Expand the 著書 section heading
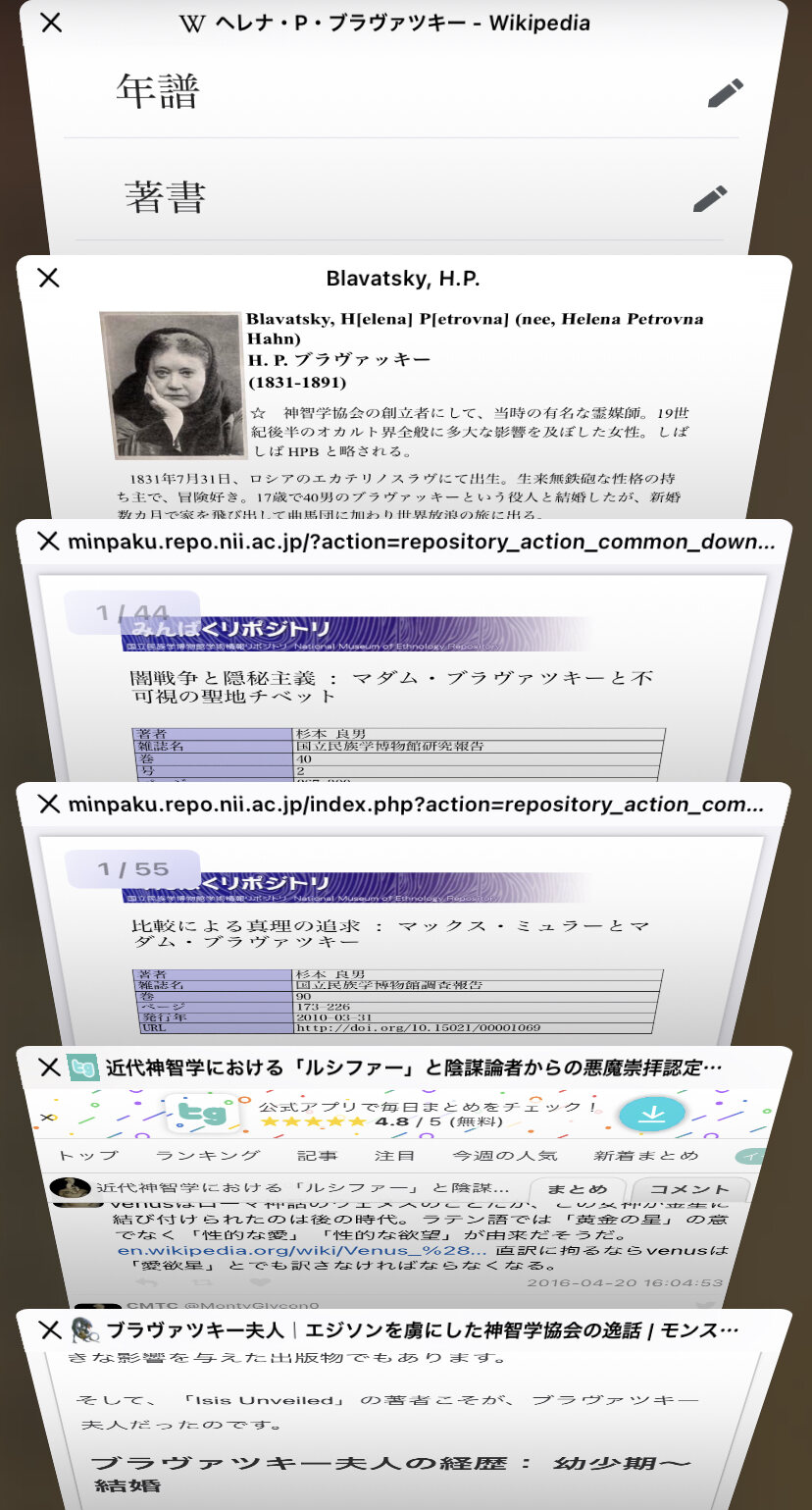The width and height of the screenshot is (812, 1510). (165, 197)
